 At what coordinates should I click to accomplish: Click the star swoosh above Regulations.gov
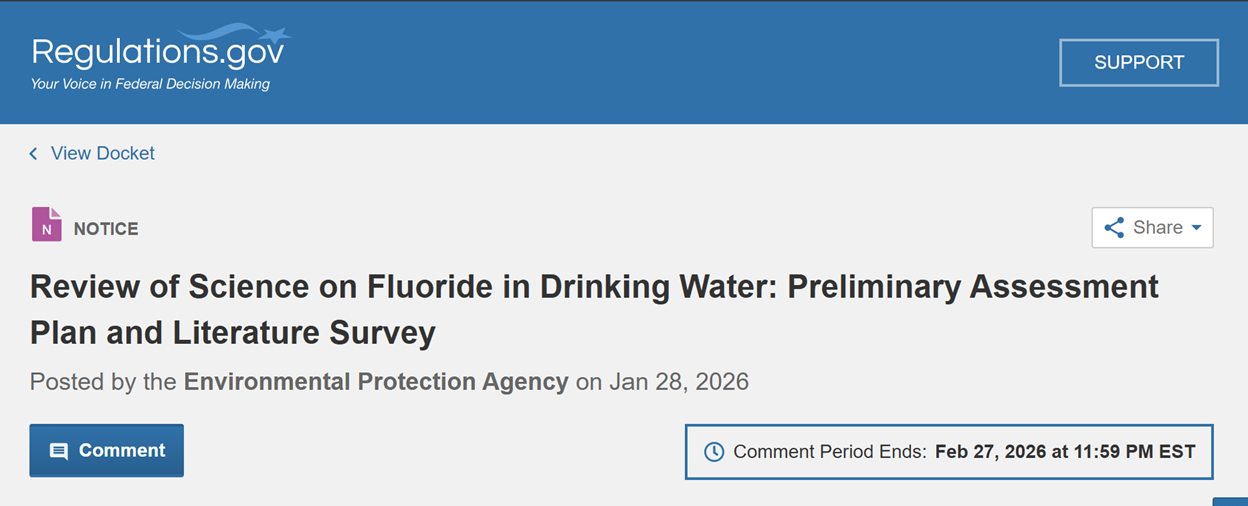(x=250, y=32)
